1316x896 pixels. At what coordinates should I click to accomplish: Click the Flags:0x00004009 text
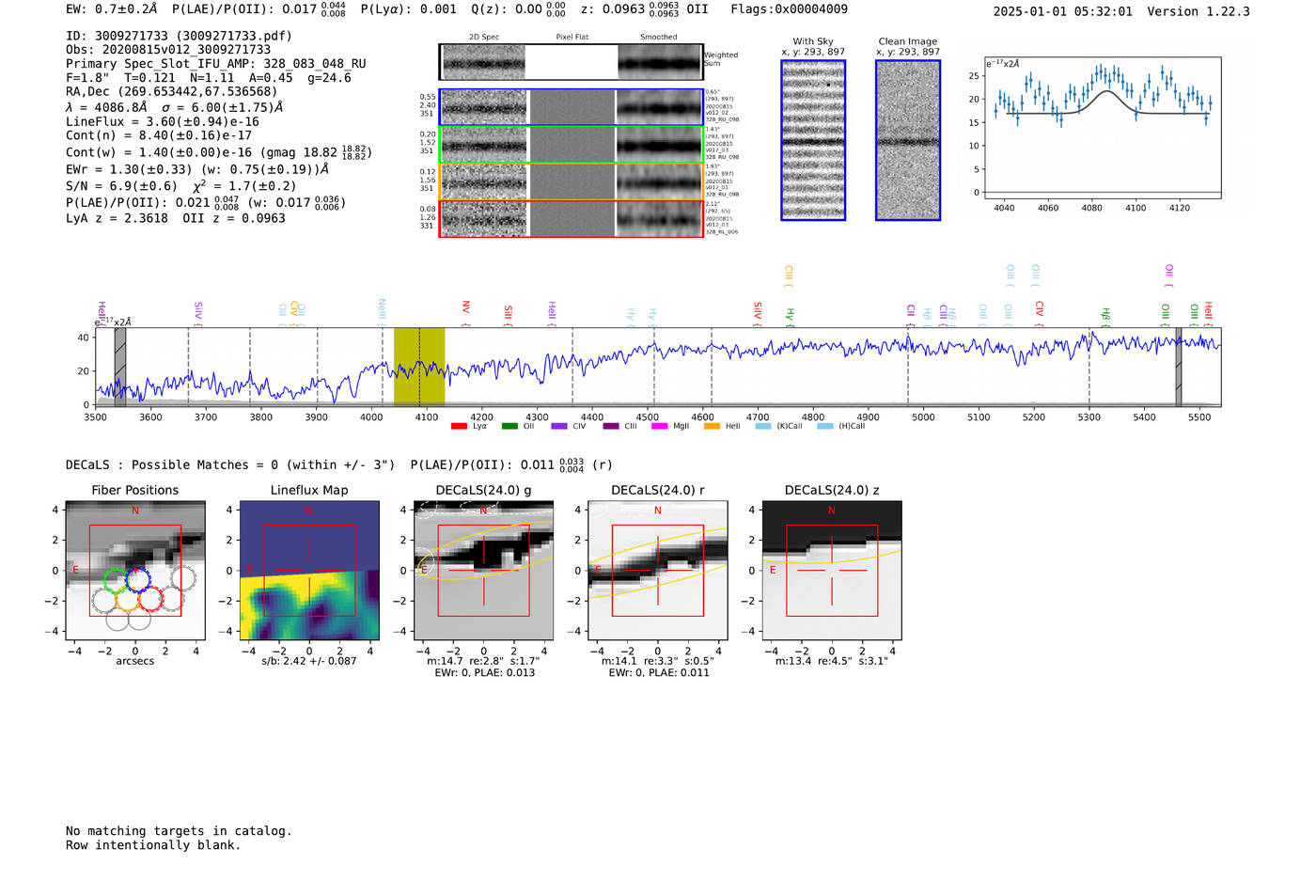pos(789,9)
